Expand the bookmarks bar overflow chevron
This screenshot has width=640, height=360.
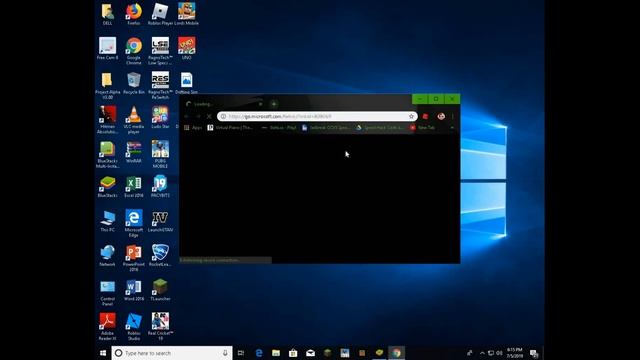point(452,128)
